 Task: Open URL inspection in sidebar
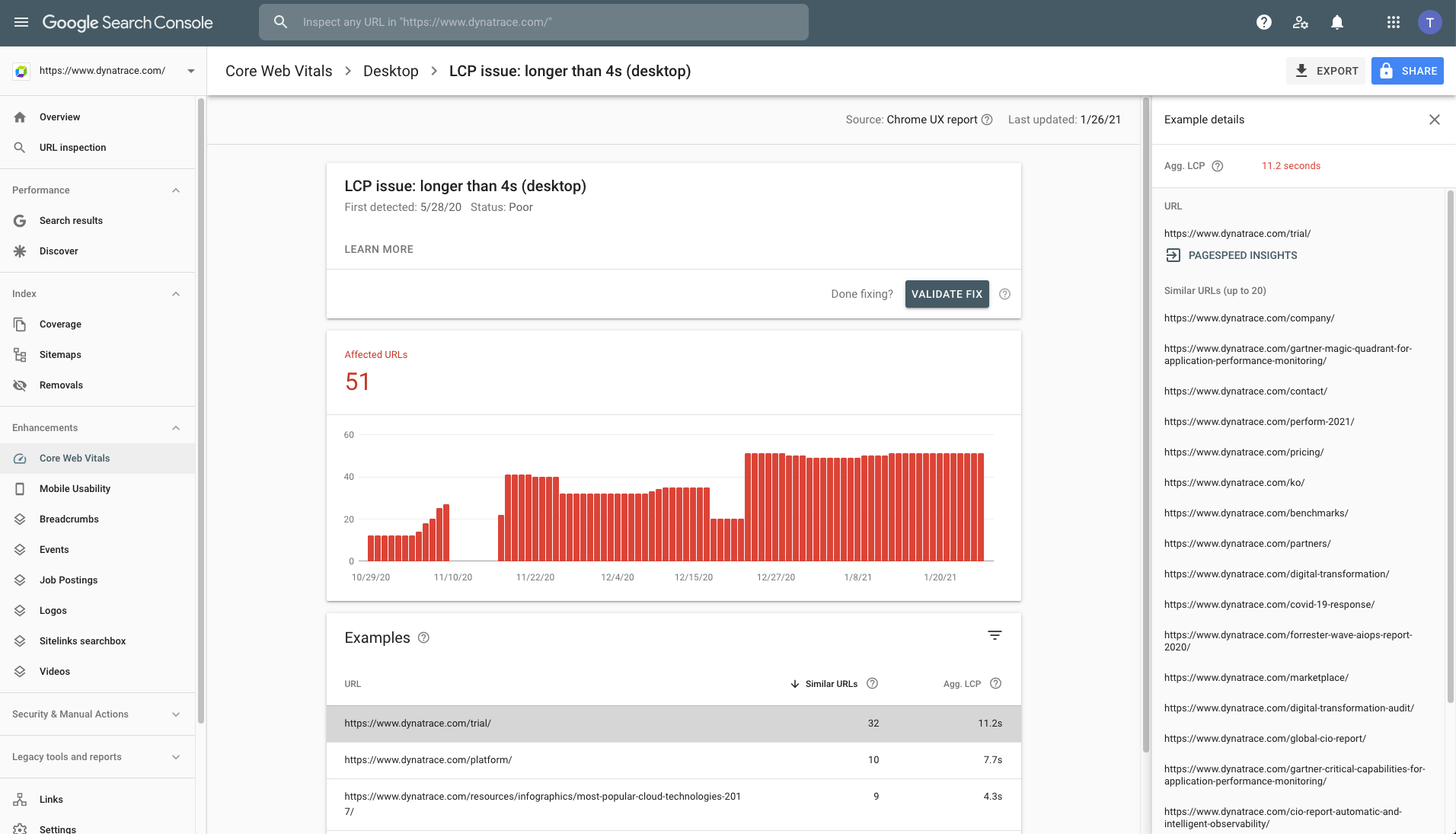click(x=97, y=148)
